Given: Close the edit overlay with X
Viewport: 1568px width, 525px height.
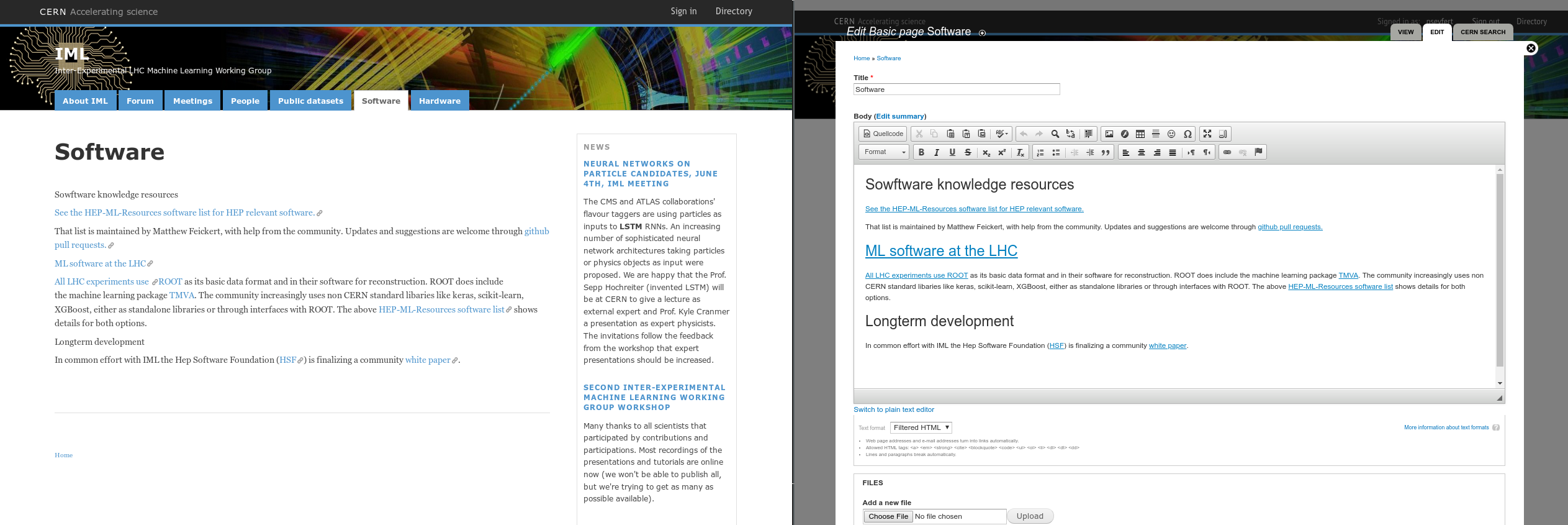Looking at the screenshot, I should [1531, 48].
